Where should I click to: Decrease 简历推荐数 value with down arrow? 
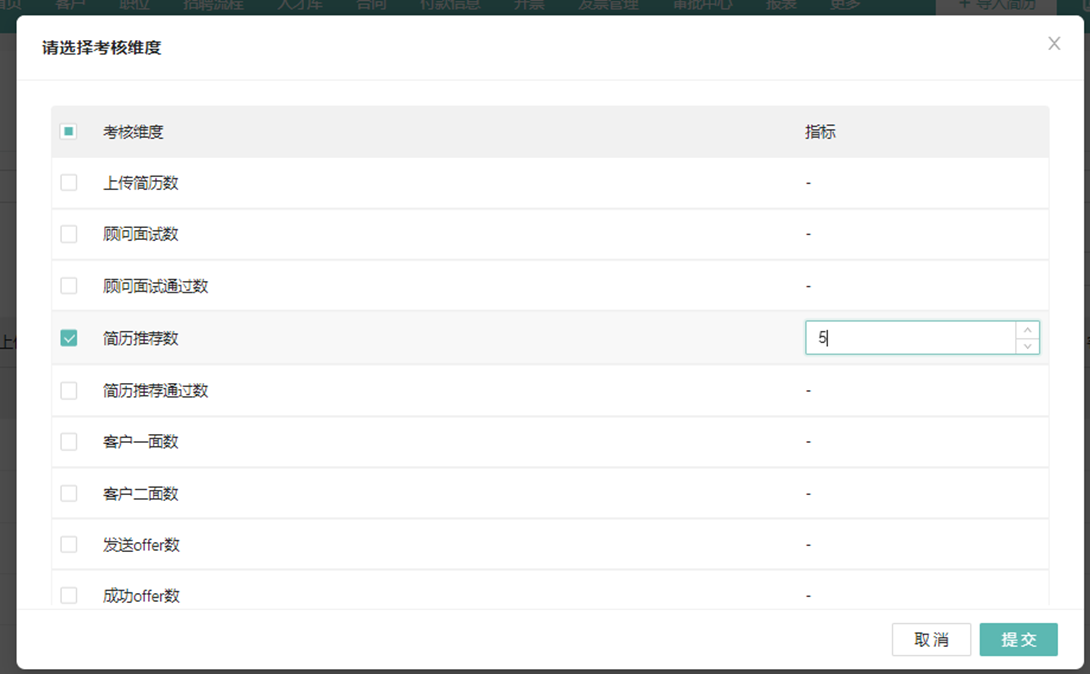click(1027, 346)
